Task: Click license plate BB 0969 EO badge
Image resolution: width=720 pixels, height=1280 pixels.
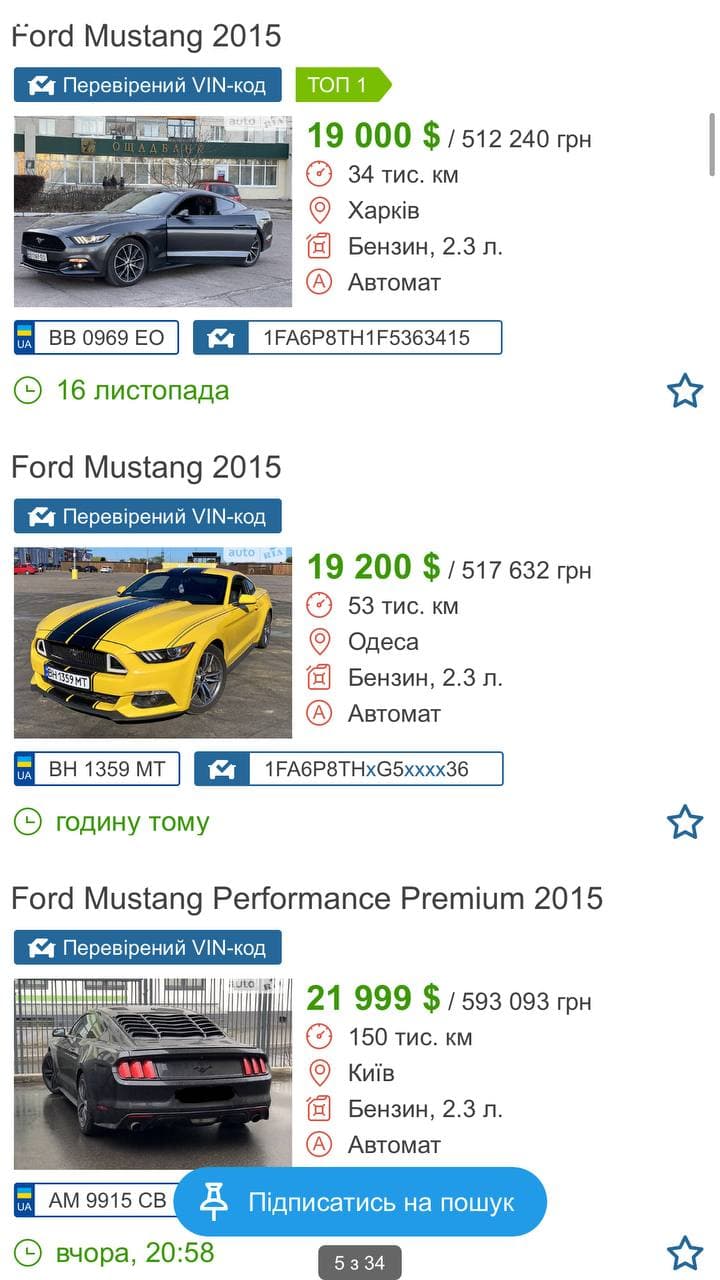Action: click(x=97, y=338)
